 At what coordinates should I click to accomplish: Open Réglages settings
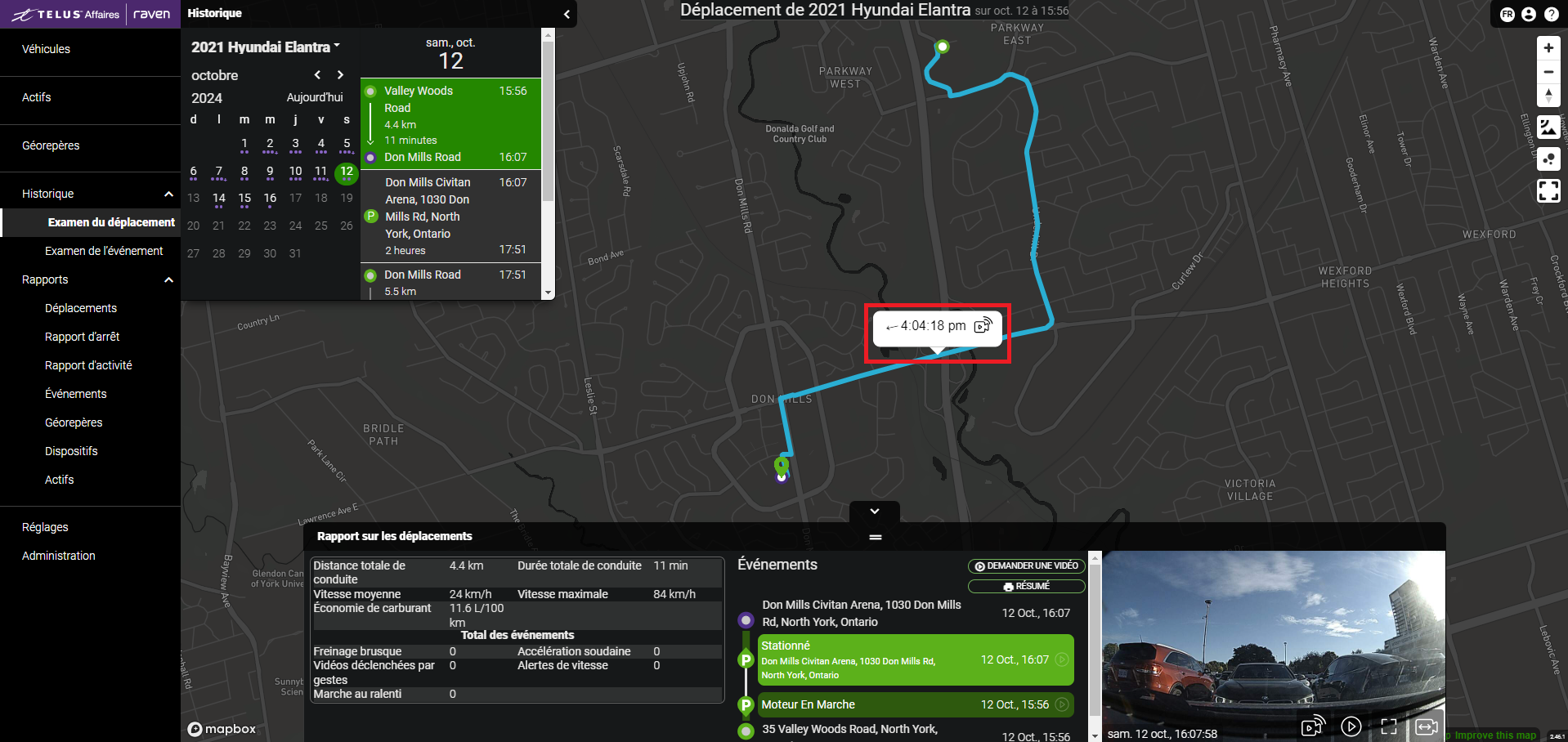coord(45,527)
